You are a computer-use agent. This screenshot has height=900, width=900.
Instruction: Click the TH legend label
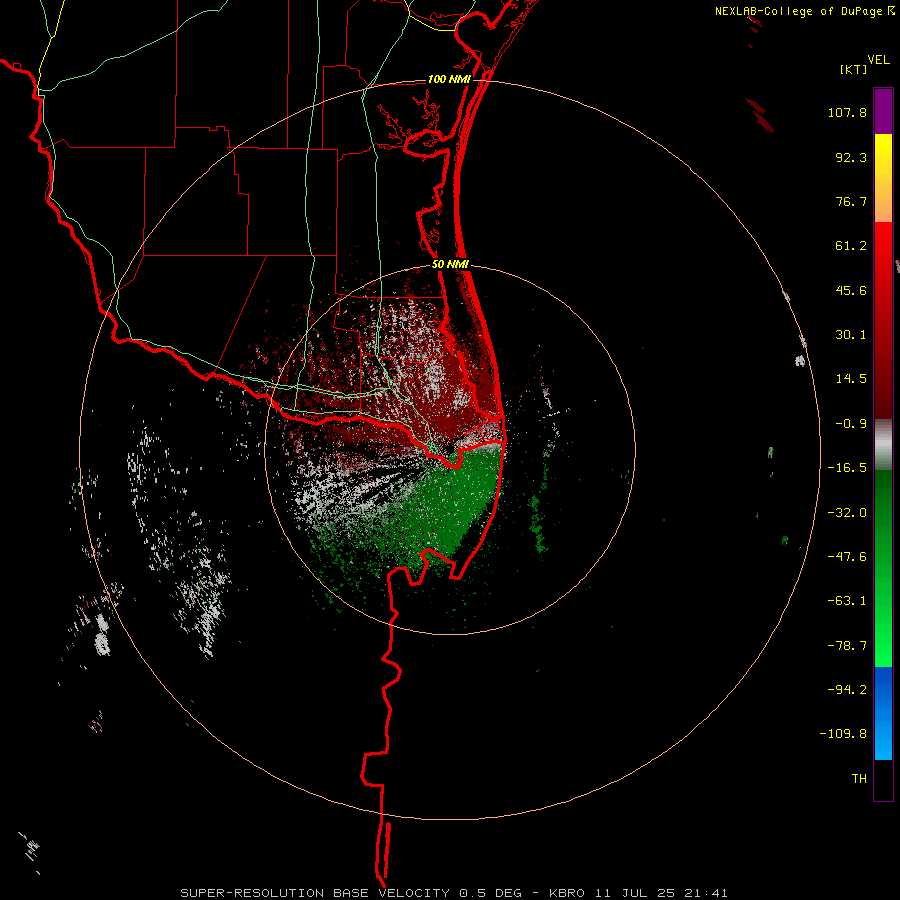pos(859,779)
